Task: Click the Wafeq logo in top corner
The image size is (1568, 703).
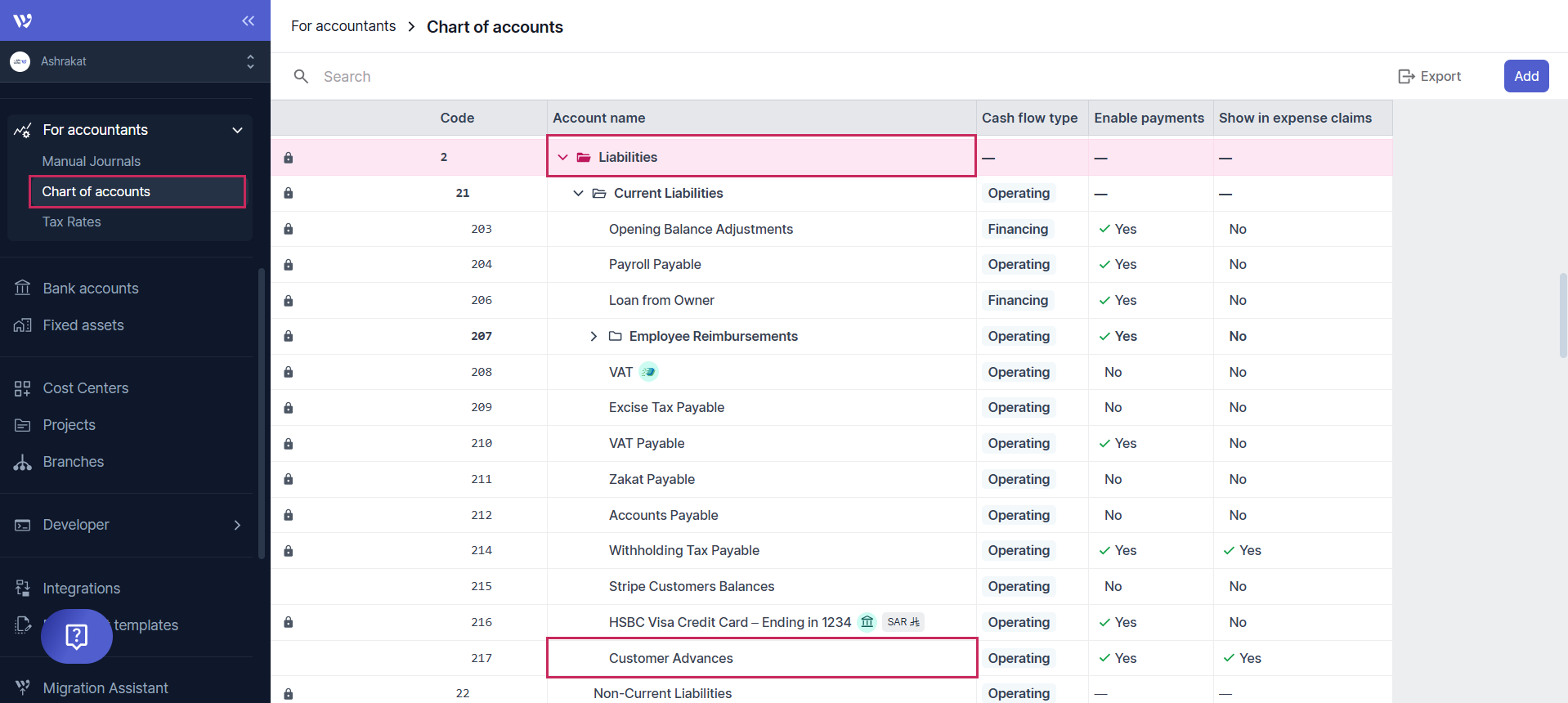Action: (23, 20)
